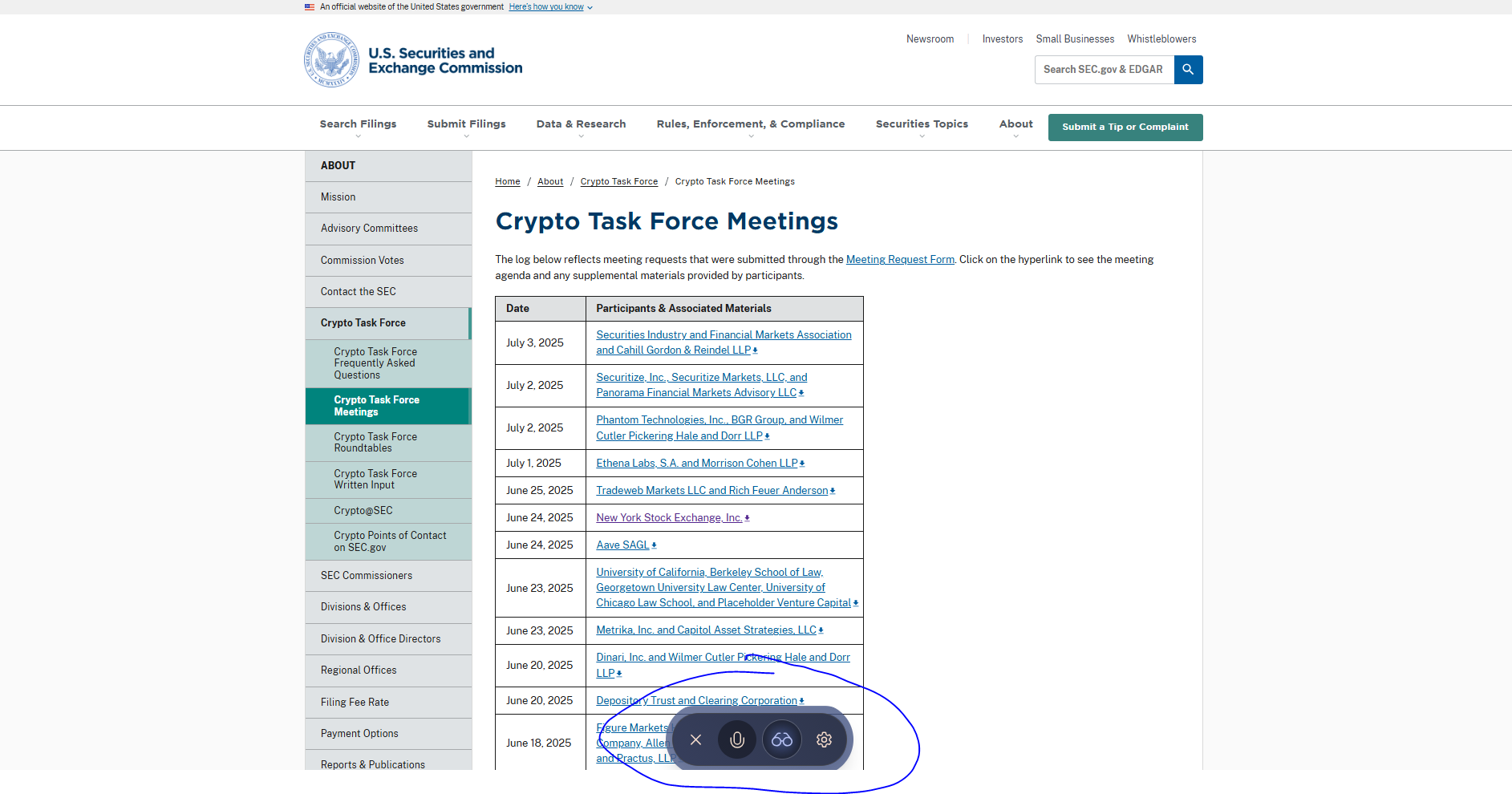Viewport: 1512px width, 794px height.
Task: Select Crypto Task Force Meetings sidebar item
Action: click(388, 406)
